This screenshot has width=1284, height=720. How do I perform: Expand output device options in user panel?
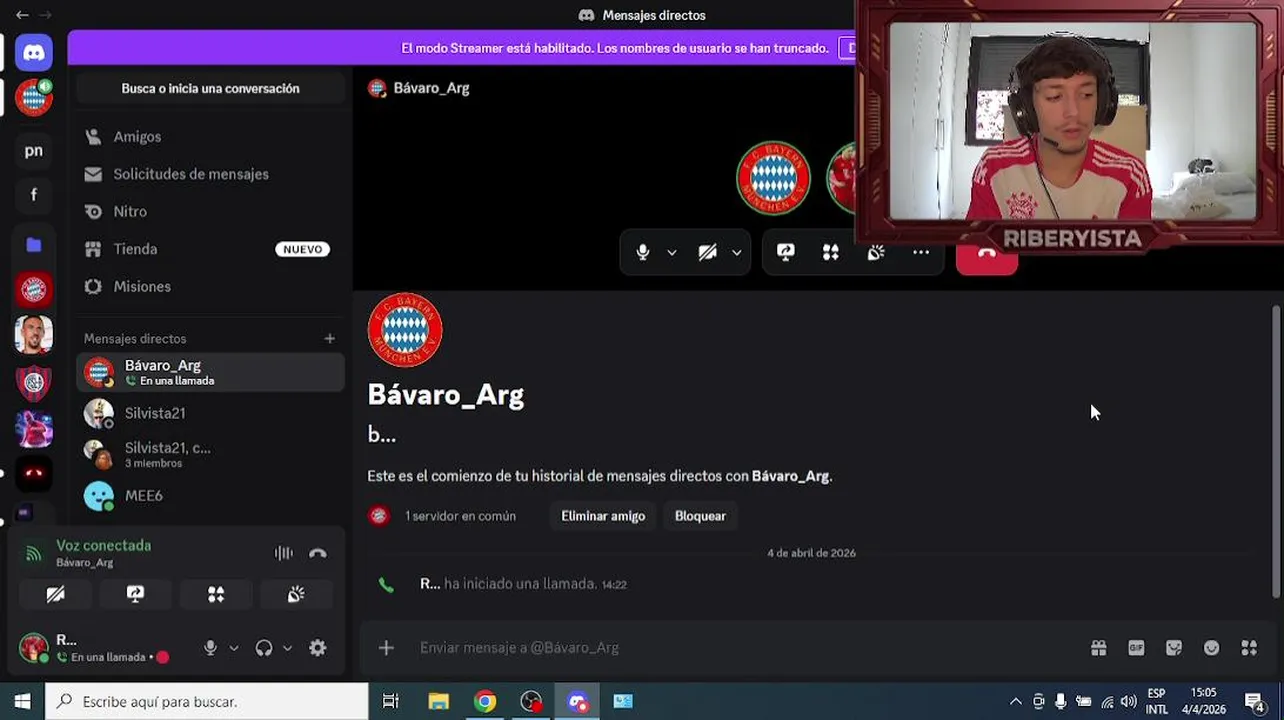pos(288,648)
